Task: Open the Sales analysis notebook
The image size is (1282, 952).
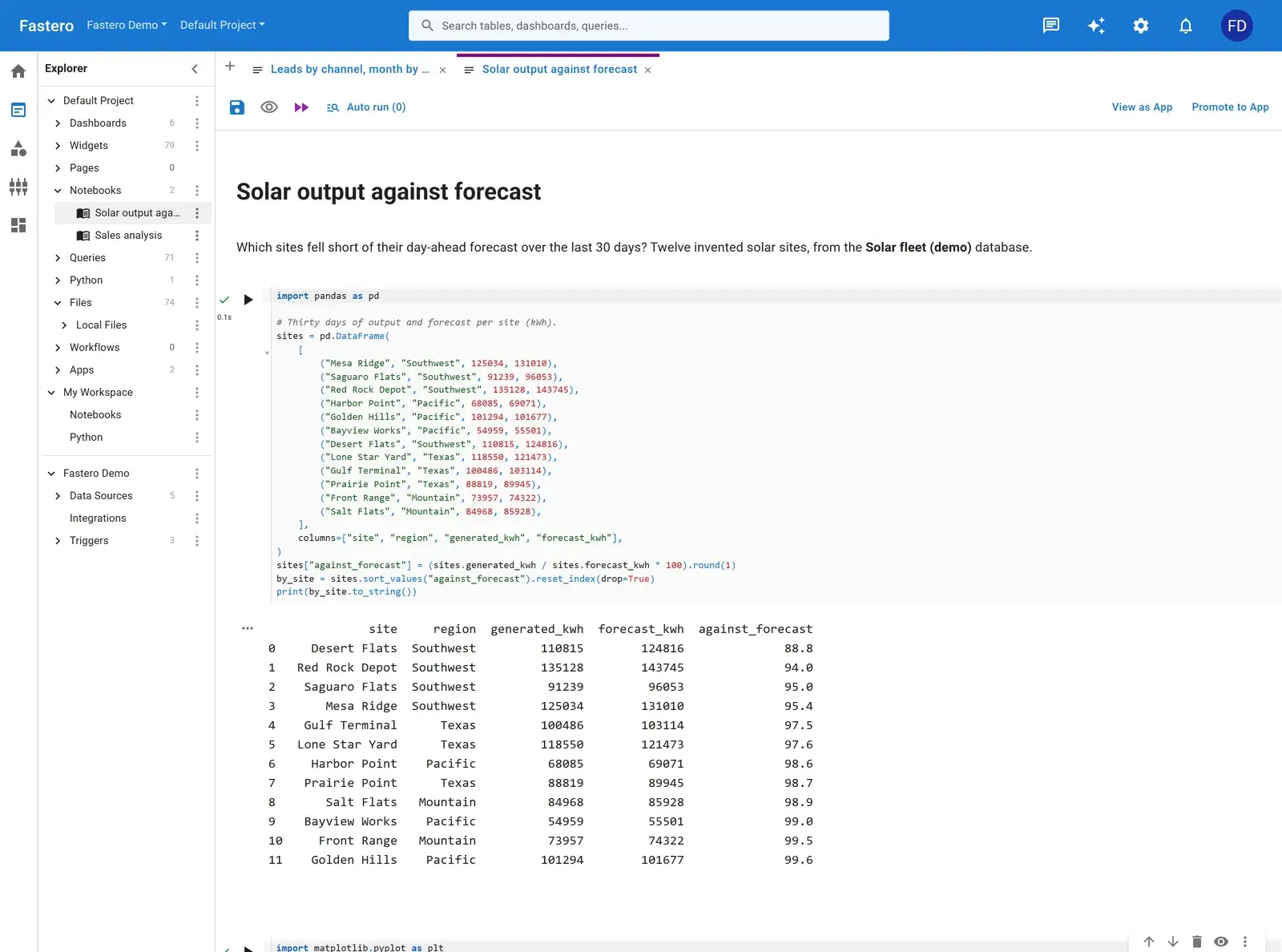Action: pyautogui.click(x=128, y=236)
